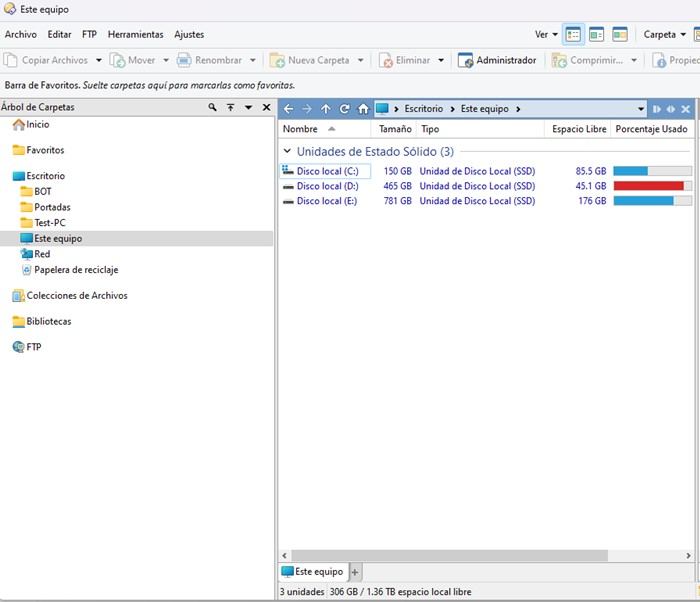700x602 pixels.
Task: Click the split-pane icon in lister header
Action: [657, 109]
